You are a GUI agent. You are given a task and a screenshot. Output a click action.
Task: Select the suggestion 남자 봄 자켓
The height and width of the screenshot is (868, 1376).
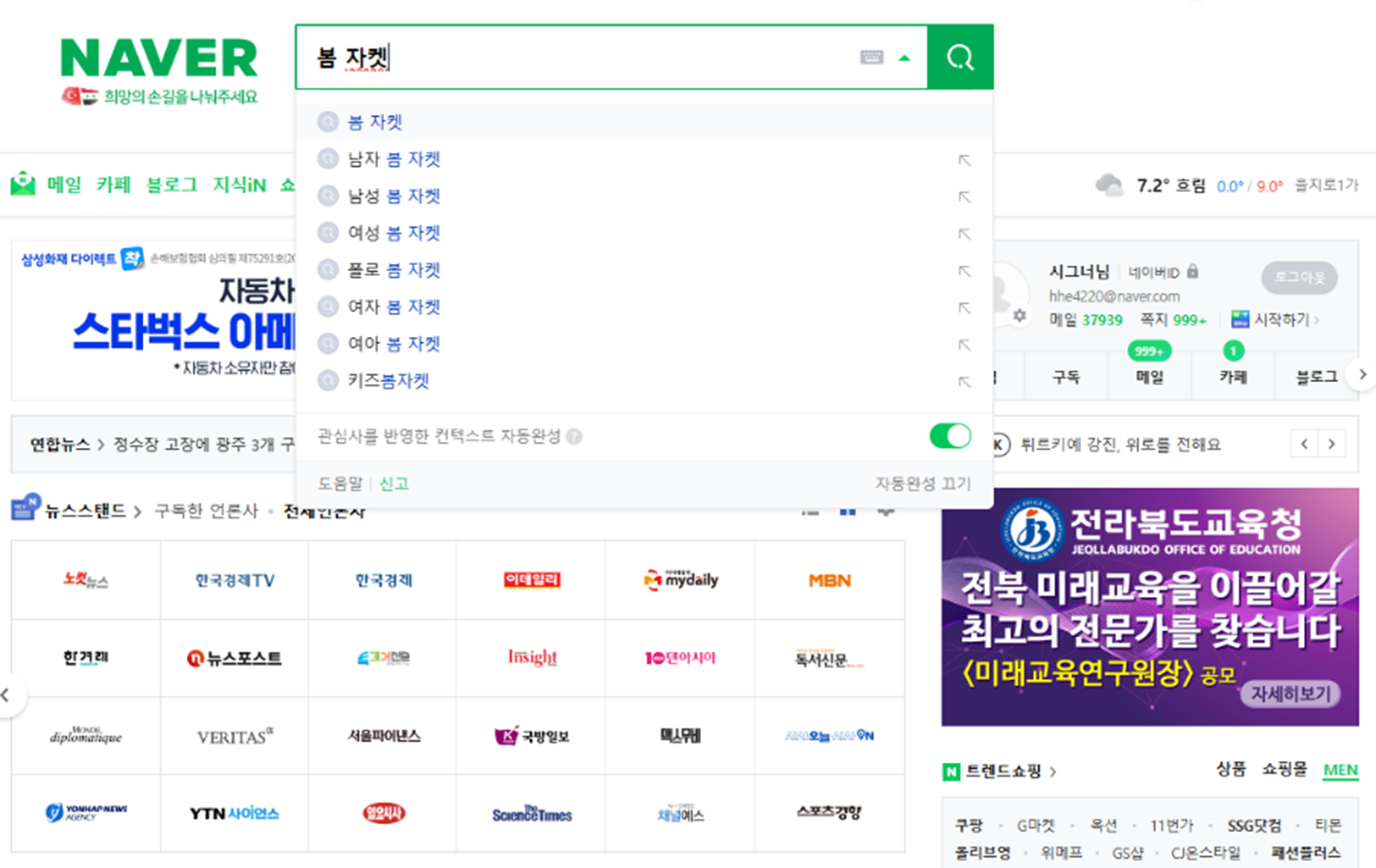643,159
